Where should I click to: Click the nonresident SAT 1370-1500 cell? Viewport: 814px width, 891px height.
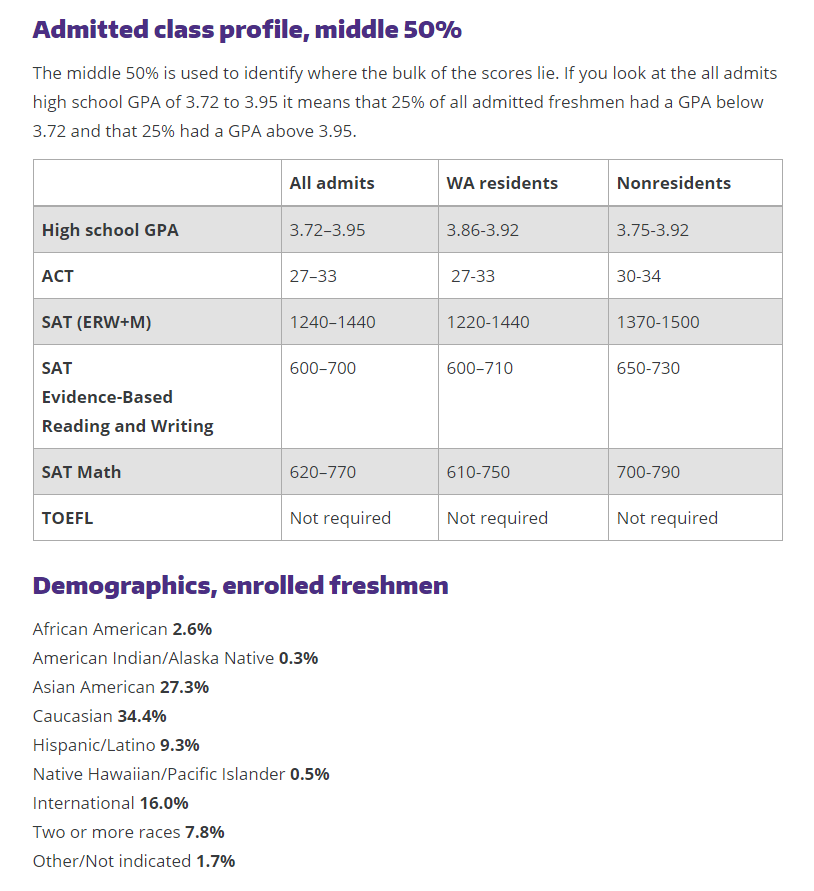[x=658, y=322]
